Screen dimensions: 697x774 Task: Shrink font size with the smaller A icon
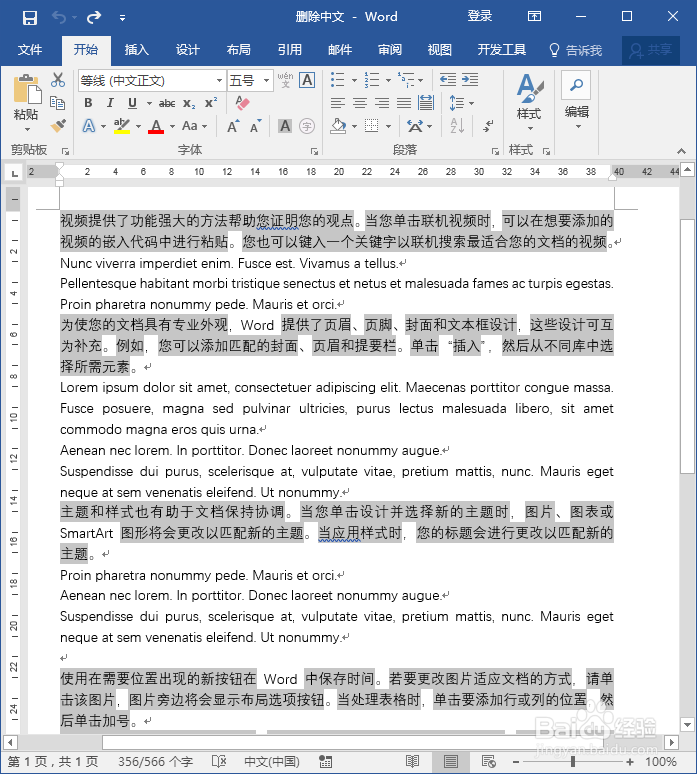pos(256,126)
